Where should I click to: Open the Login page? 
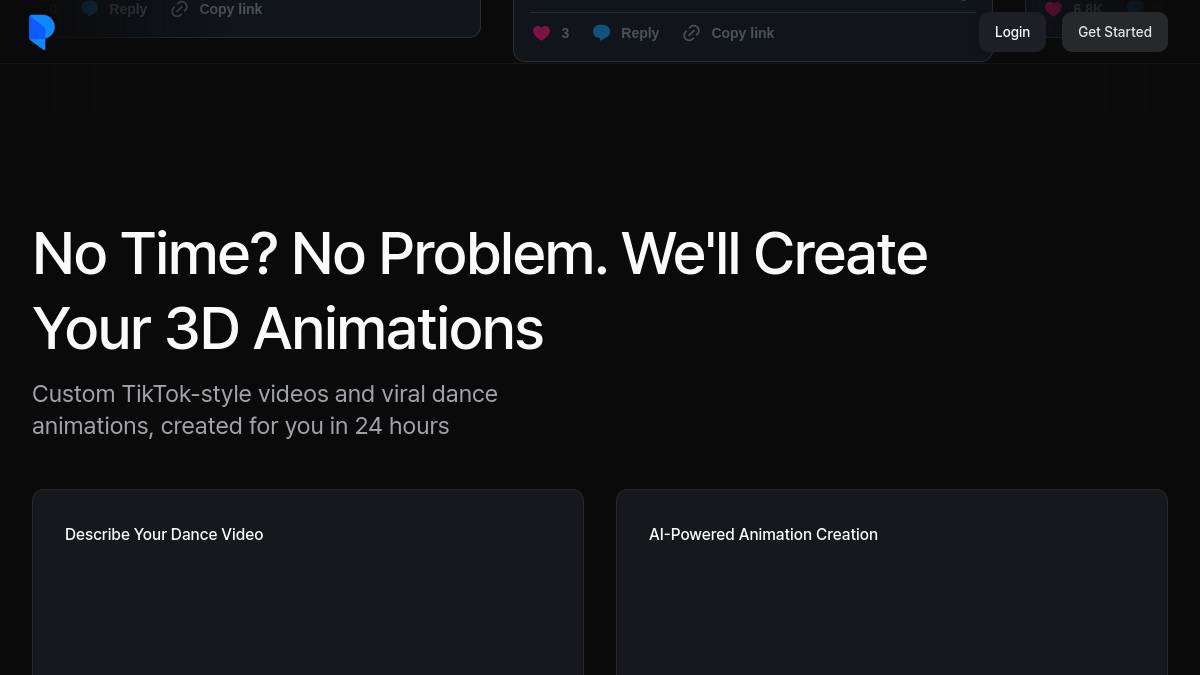click(x=1012, y=32)
